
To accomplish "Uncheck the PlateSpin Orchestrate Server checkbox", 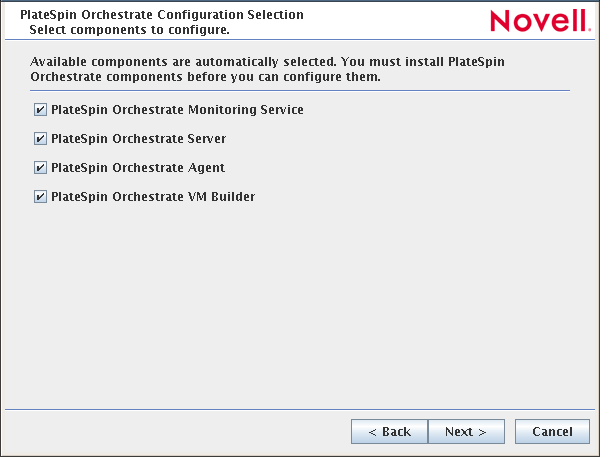I will pos(40,139).
